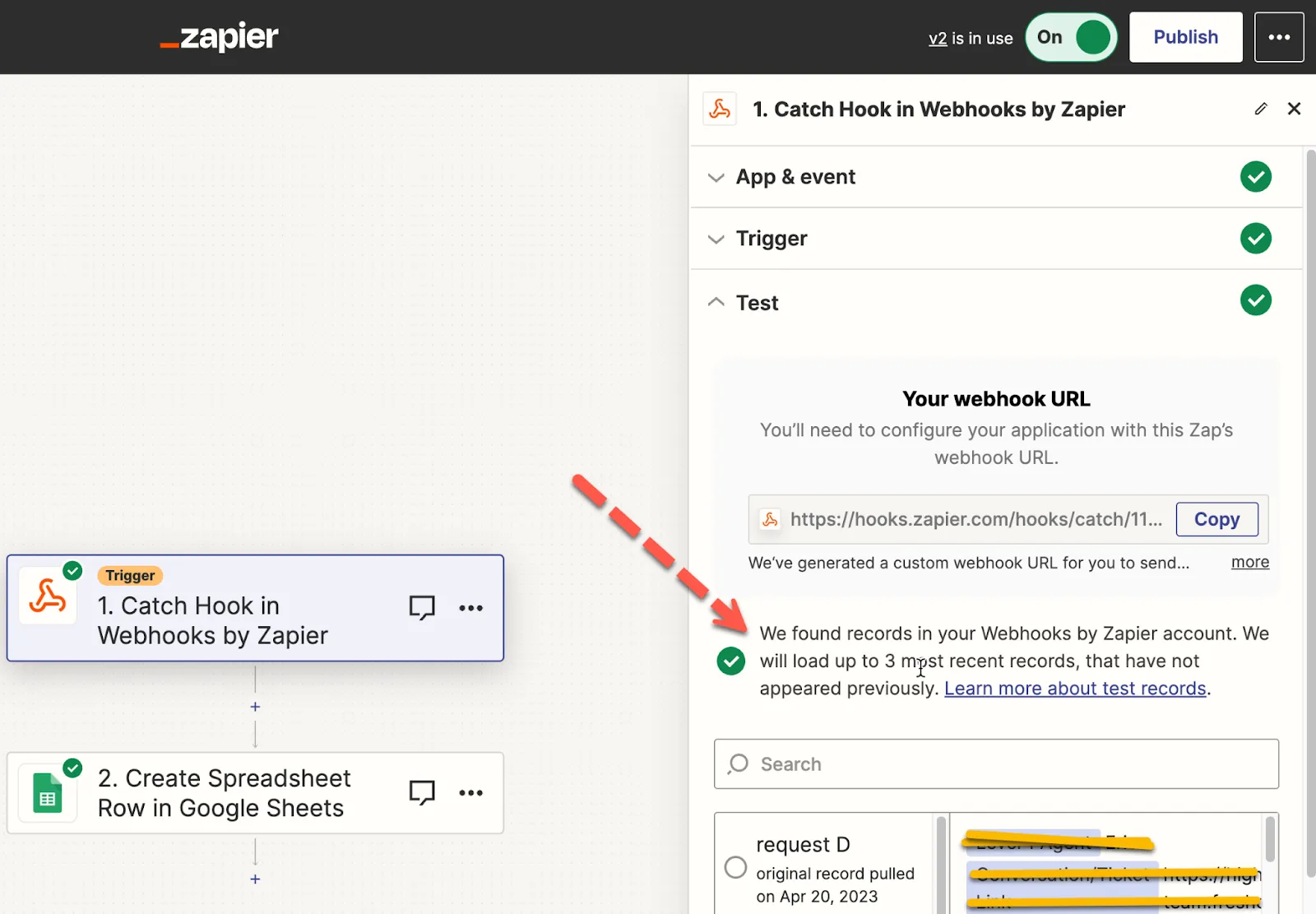Click the Webhooks icon on step 1 card

point(48,596)
